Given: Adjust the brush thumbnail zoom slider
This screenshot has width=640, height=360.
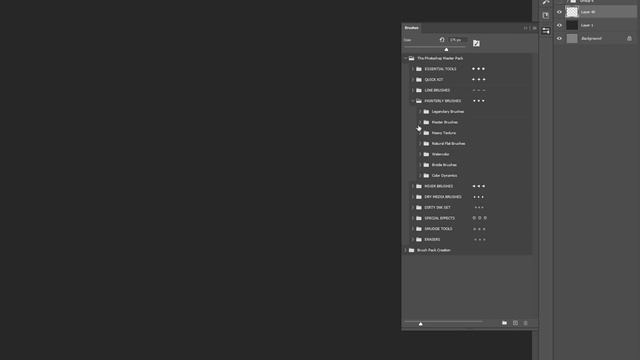Looking at the screenshot, I should pyautogui.click(x=421, y=323).
